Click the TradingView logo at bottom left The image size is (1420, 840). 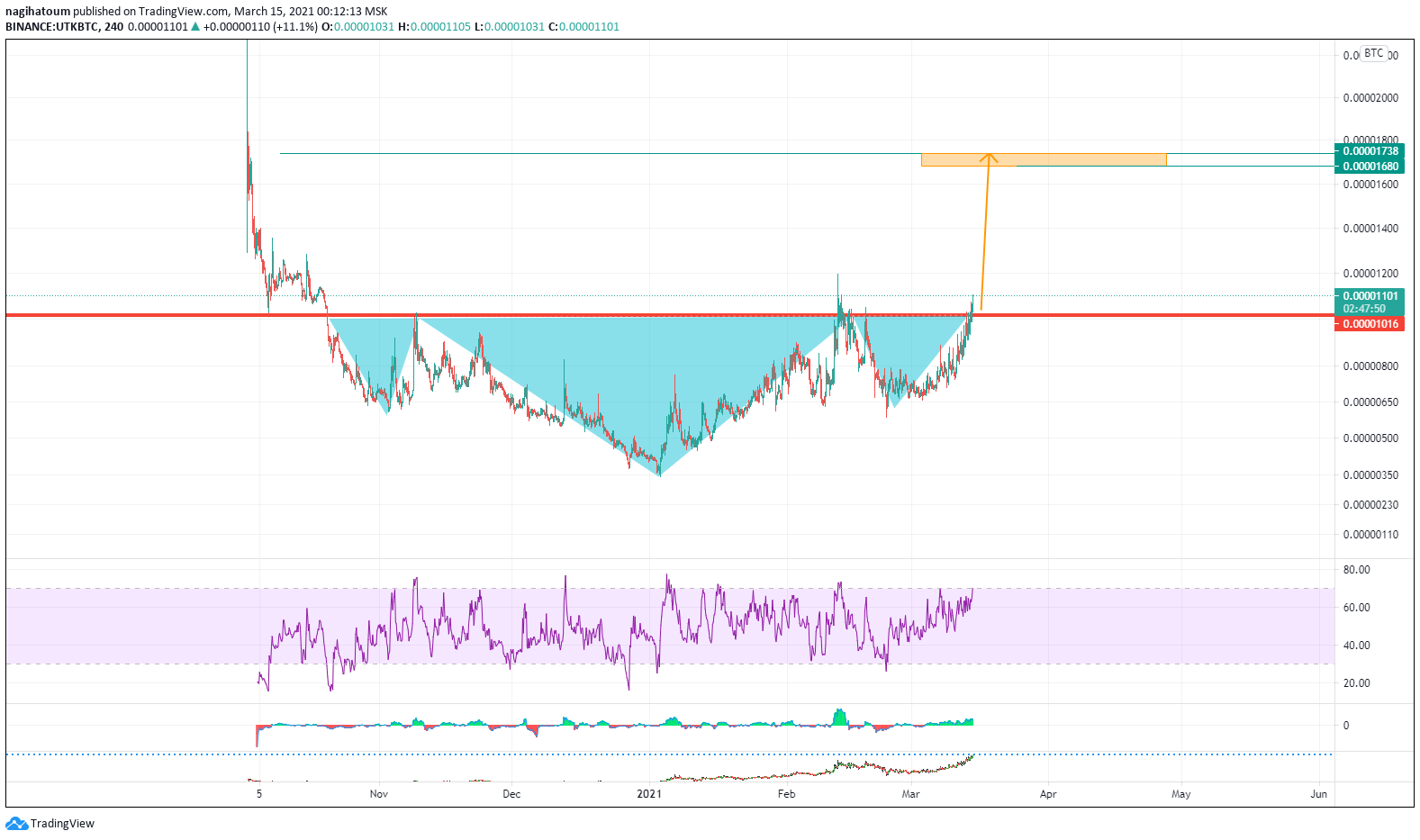pyautogui.click(x=50, y=823)
